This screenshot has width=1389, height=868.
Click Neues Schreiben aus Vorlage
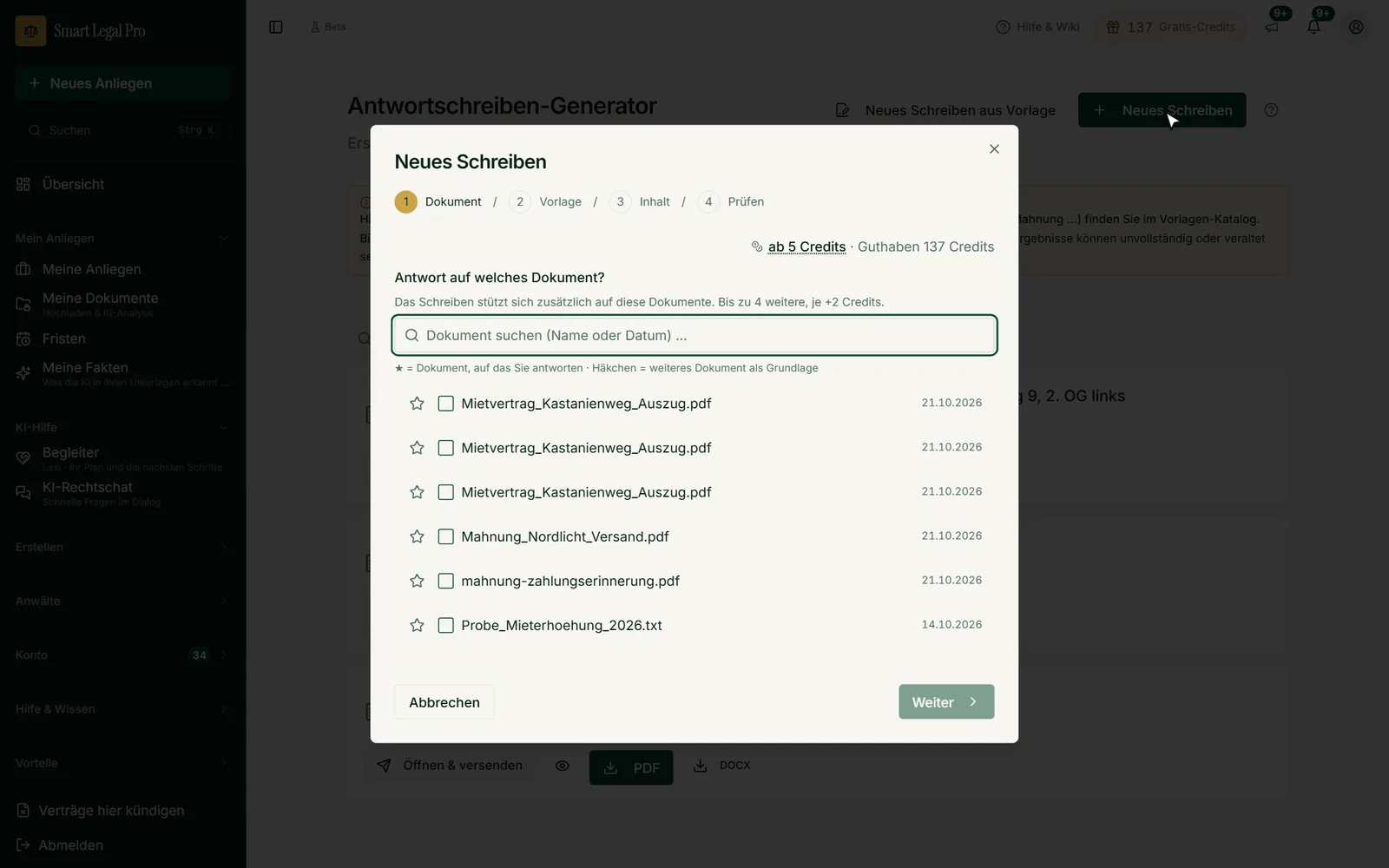[x=945, y=110]
